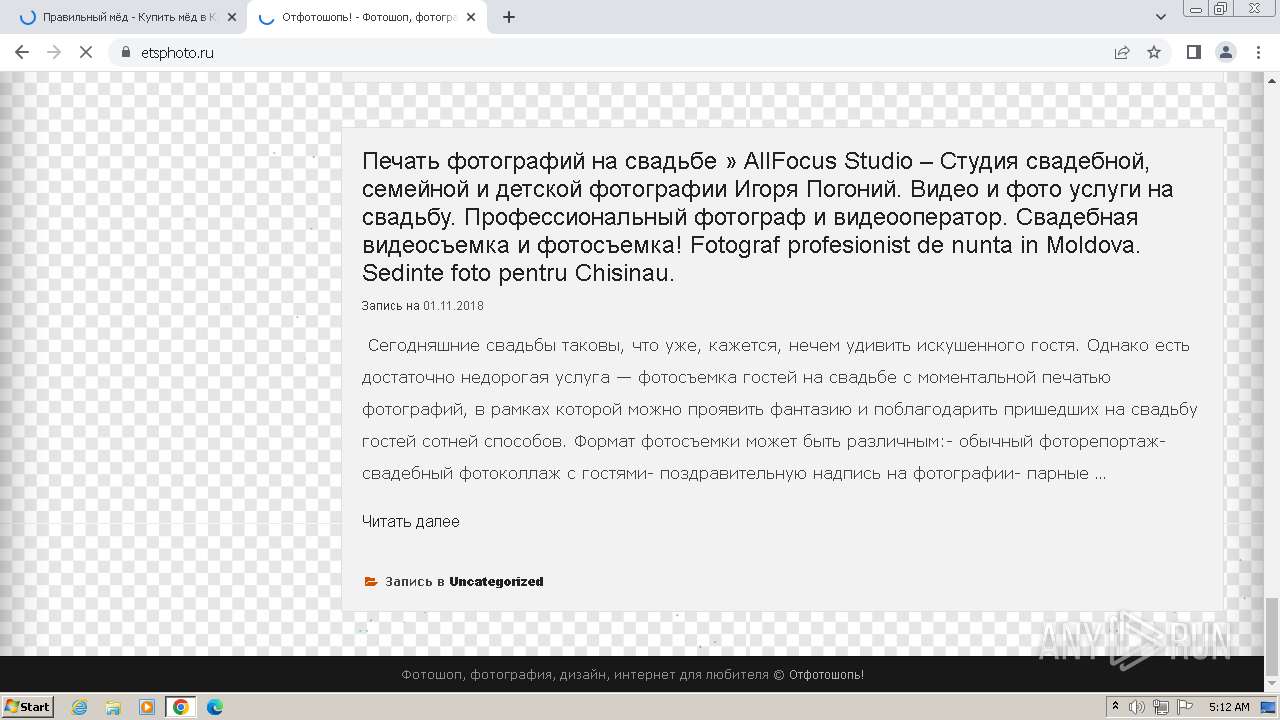This screenshot has height=720, width=1280.
Task: Bookmark this page with star icon
Action: click(1154, 52)
